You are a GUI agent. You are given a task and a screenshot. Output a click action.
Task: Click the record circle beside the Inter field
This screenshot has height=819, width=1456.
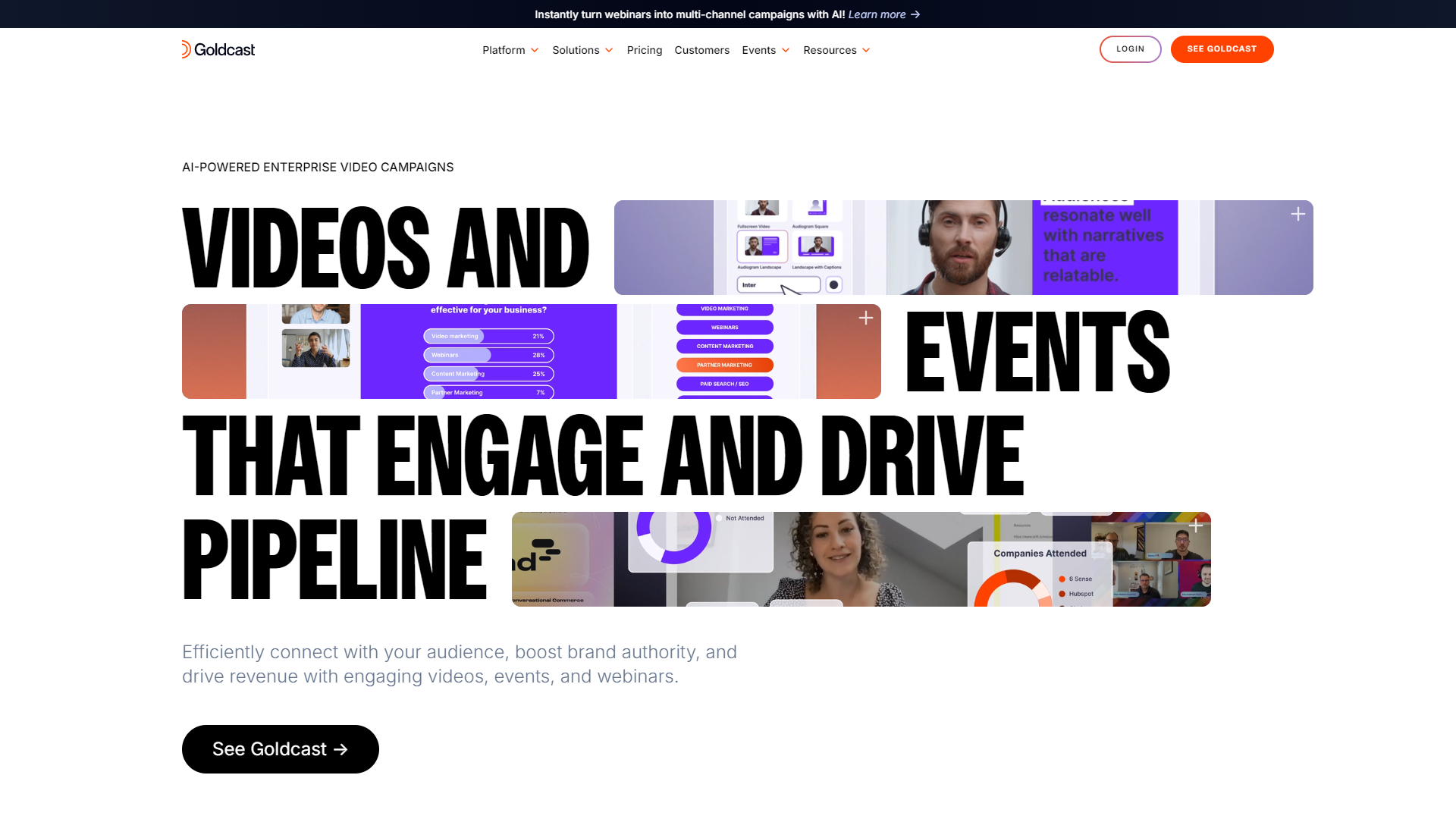[834, 284]
